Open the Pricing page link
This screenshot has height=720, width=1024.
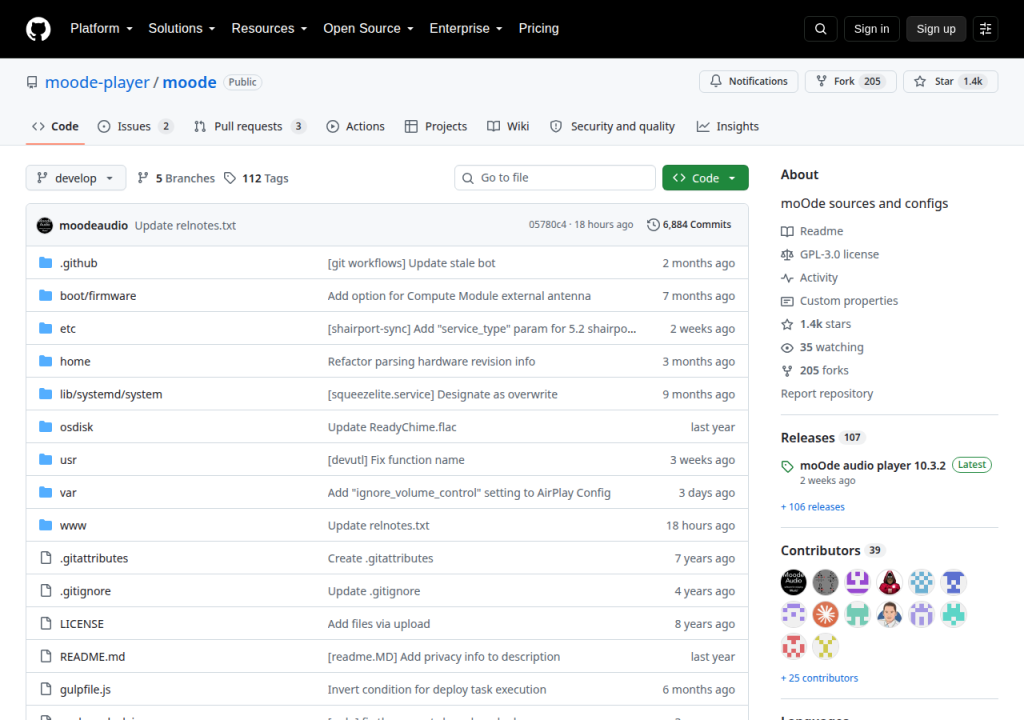tap(539, 29)
